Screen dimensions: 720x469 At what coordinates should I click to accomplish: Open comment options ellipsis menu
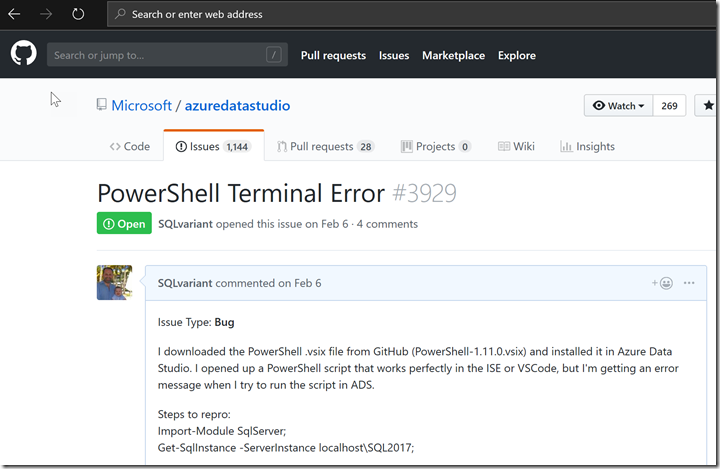(x=689, y=283)
